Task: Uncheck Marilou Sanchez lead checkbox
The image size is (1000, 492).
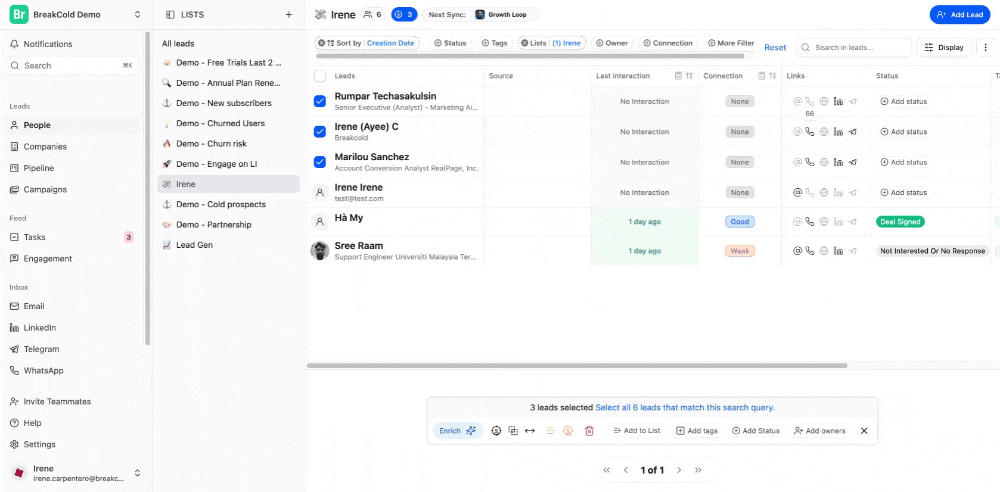Action: click(320, 162)
